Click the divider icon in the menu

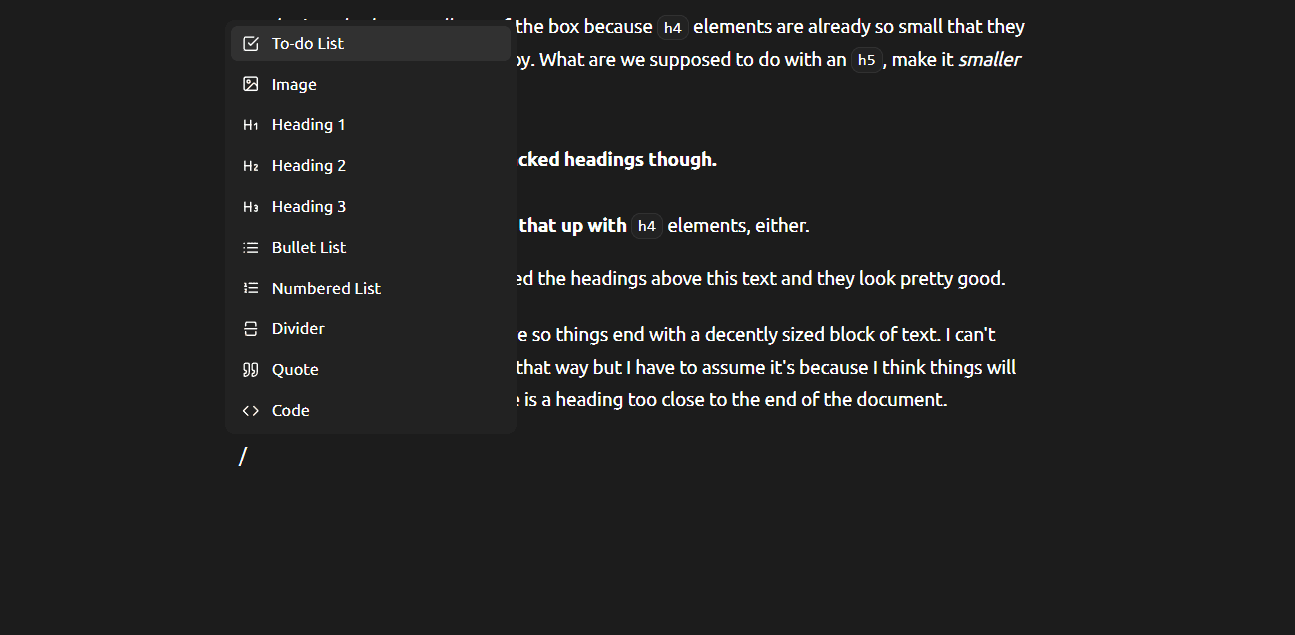pyautogui.click(x=251, y=329)
